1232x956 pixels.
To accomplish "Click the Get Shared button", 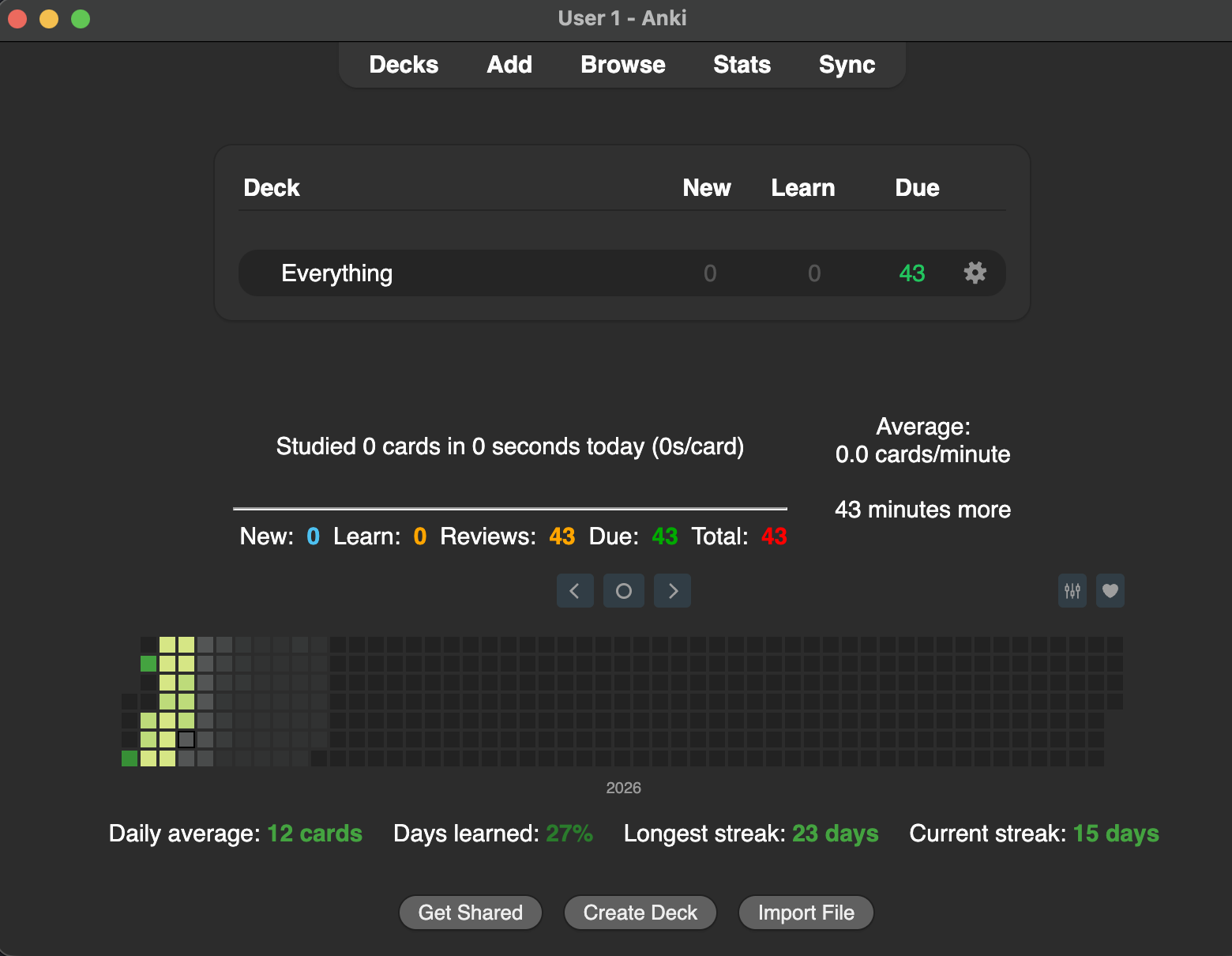I will [x=470, y=913].
